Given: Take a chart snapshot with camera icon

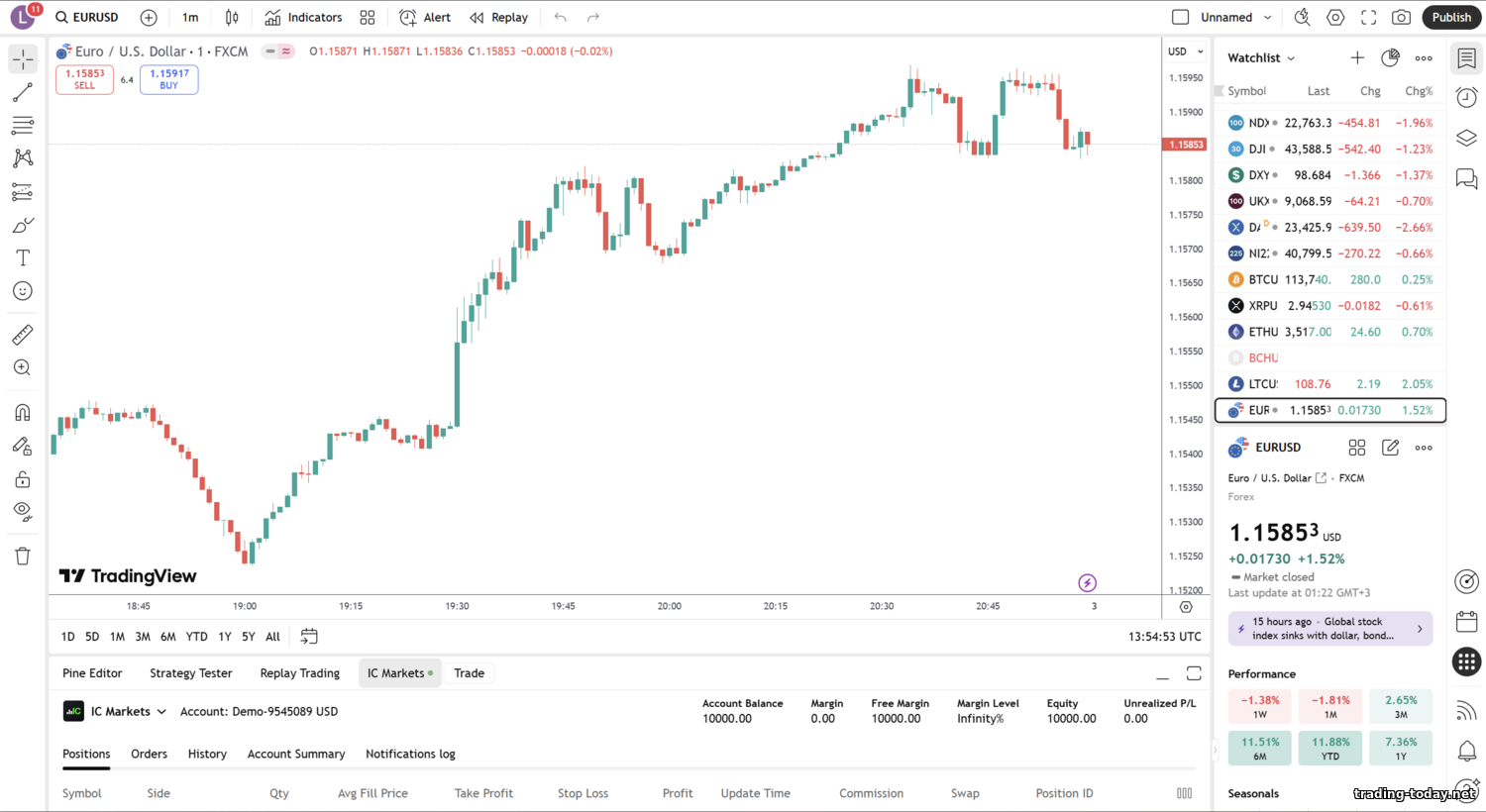Looking at the screenshot, I should (x=1401, y=17).
